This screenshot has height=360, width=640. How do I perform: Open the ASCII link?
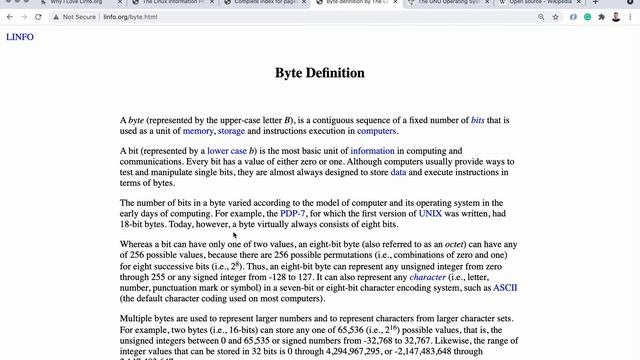coord(505,288)
